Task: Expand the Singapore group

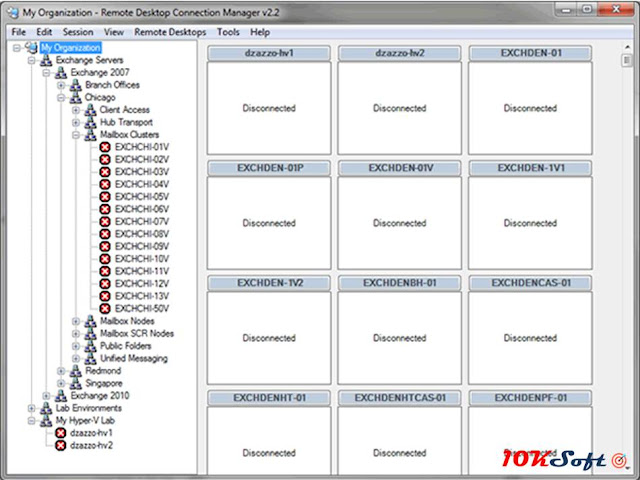Action: coord(61,383)
